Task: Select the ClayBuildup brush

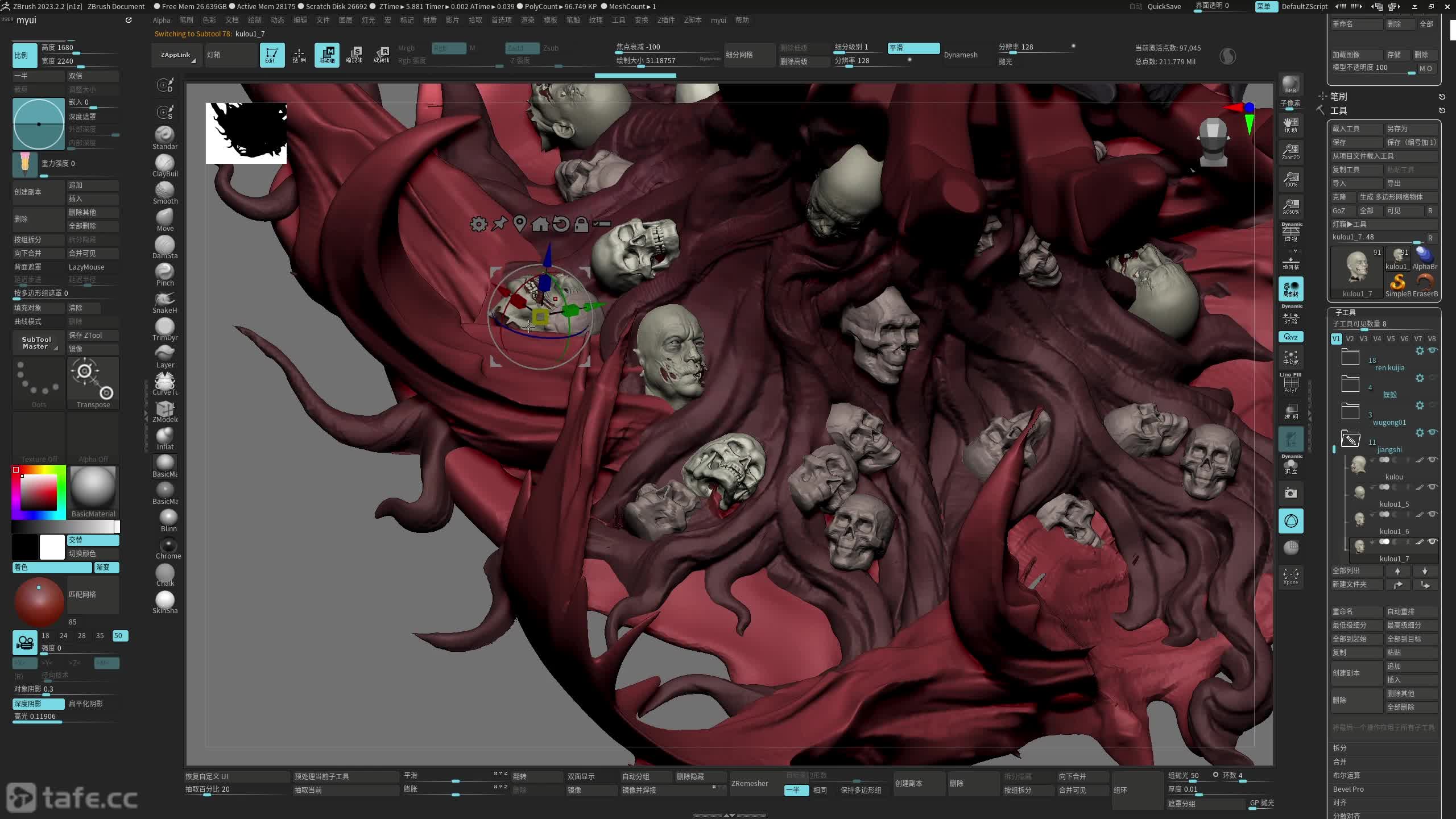Action: (x=165, y=163)
